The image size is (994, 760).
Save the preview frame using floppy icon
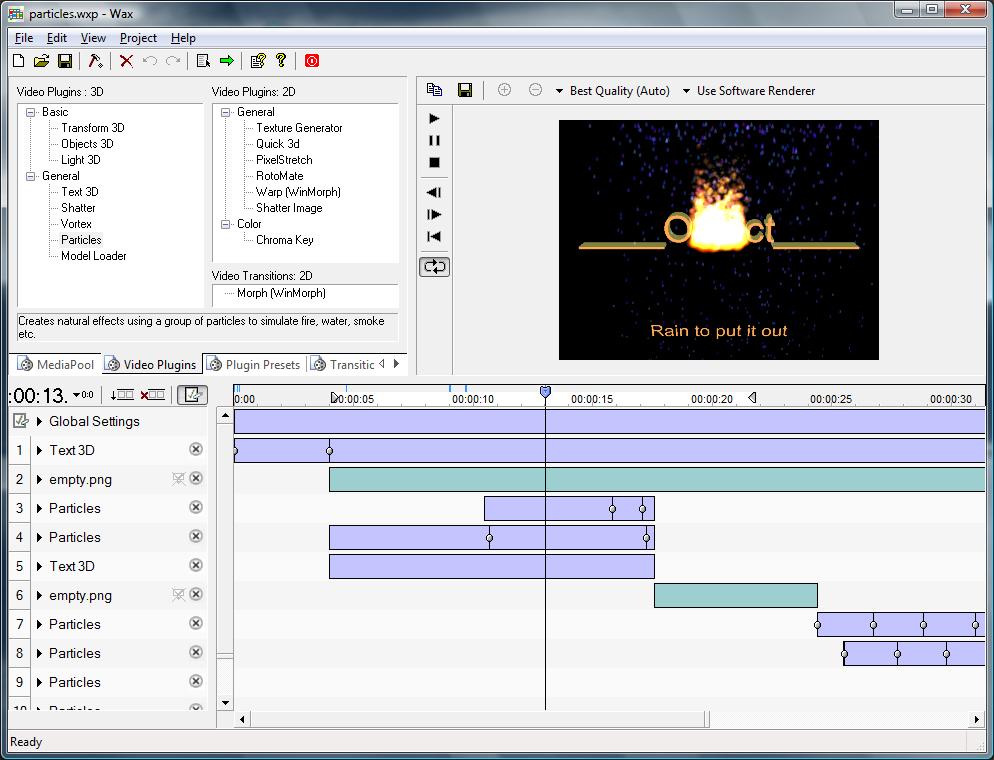click(465, 90)
